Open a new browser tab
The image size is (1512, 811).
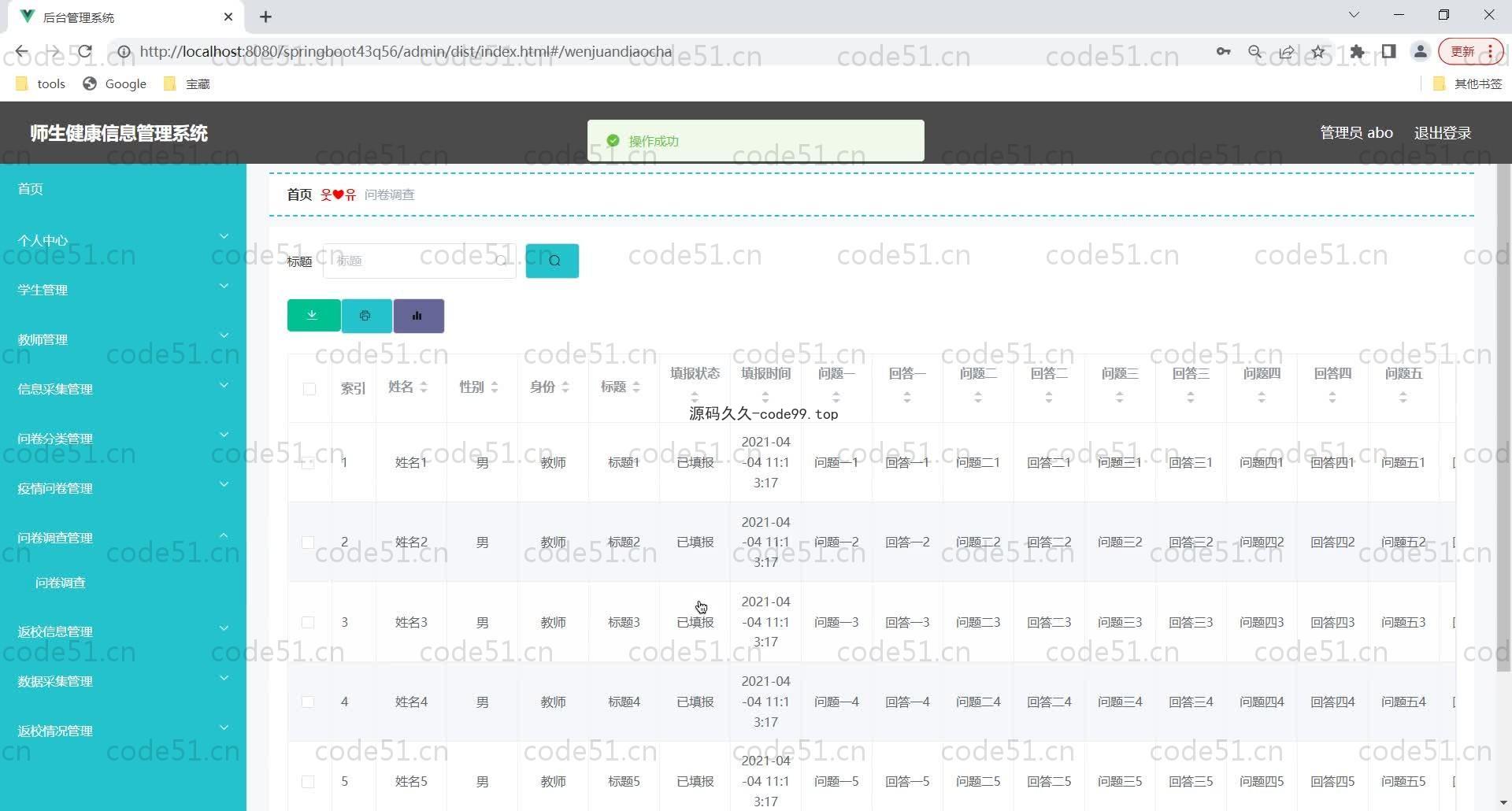tap(265, 17)
